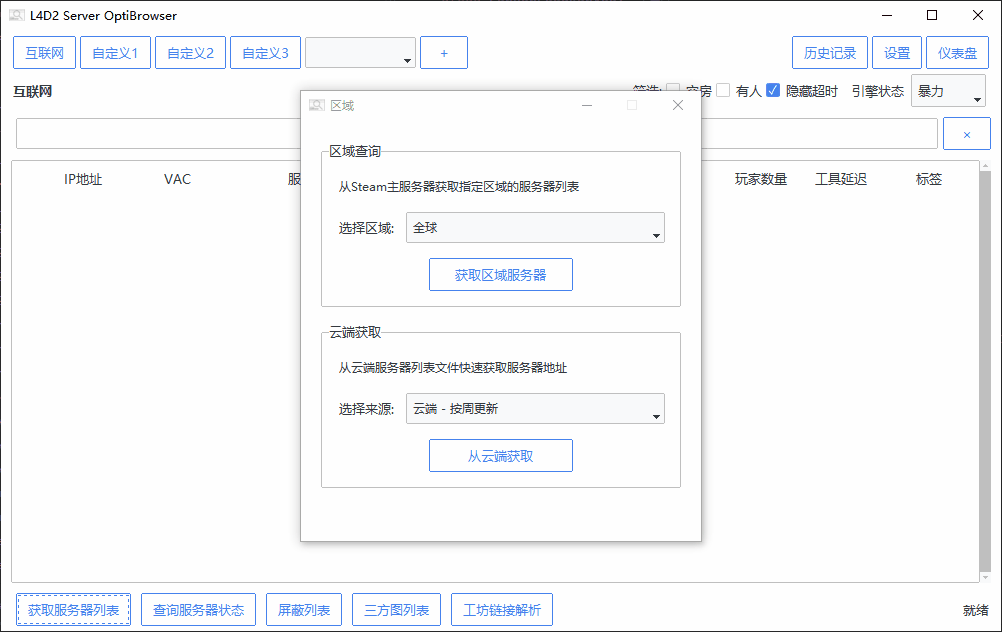
Task: Click 获取服务器列表 at the bottom
Action: (72, 609)
